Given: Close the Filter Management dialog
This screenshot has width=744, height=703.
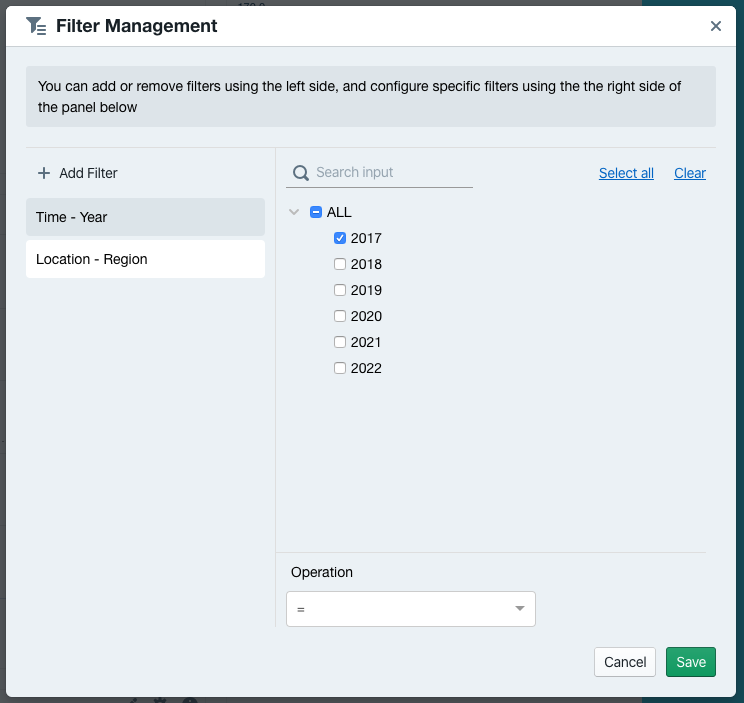Looking at the screenshot, I should point(716,27).
